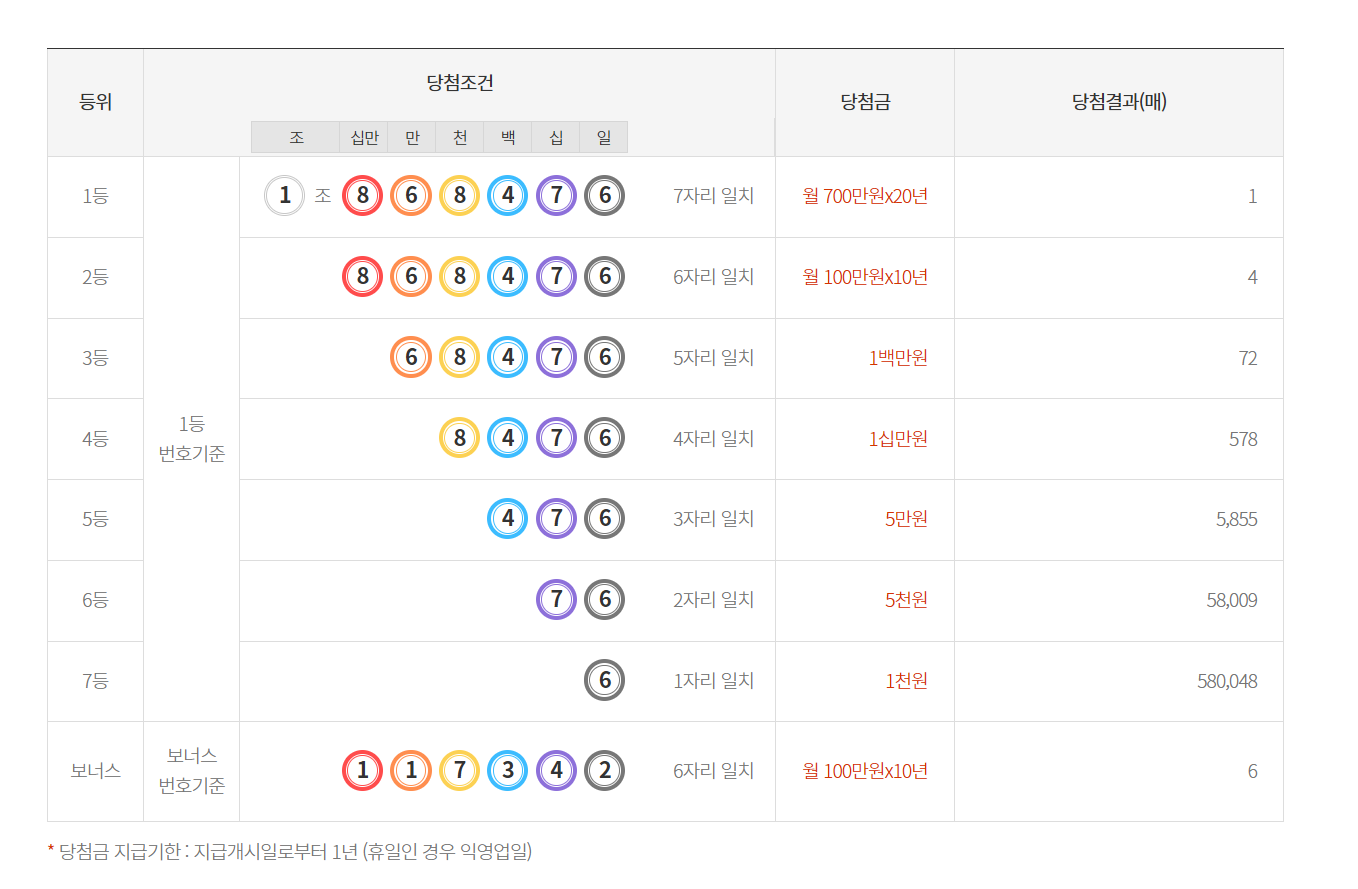
Task: Click the purple 4 ball in the 보너스 row
Action: tap(557, 771)
